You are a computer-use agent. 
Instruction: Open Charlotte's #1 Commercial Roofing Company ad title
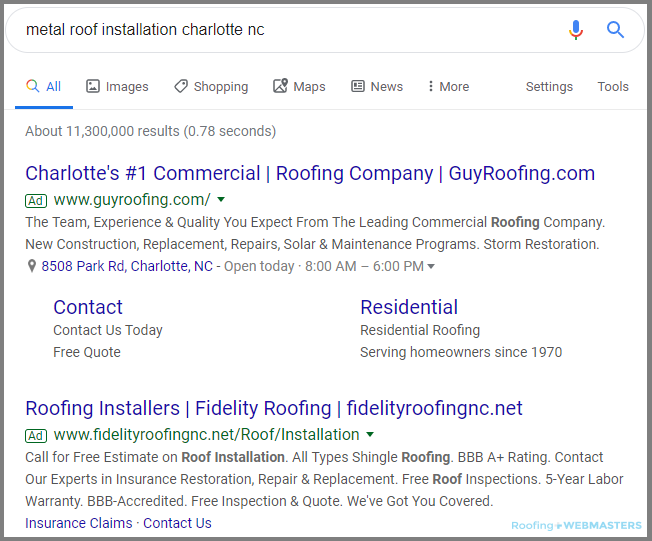[310, 173]
